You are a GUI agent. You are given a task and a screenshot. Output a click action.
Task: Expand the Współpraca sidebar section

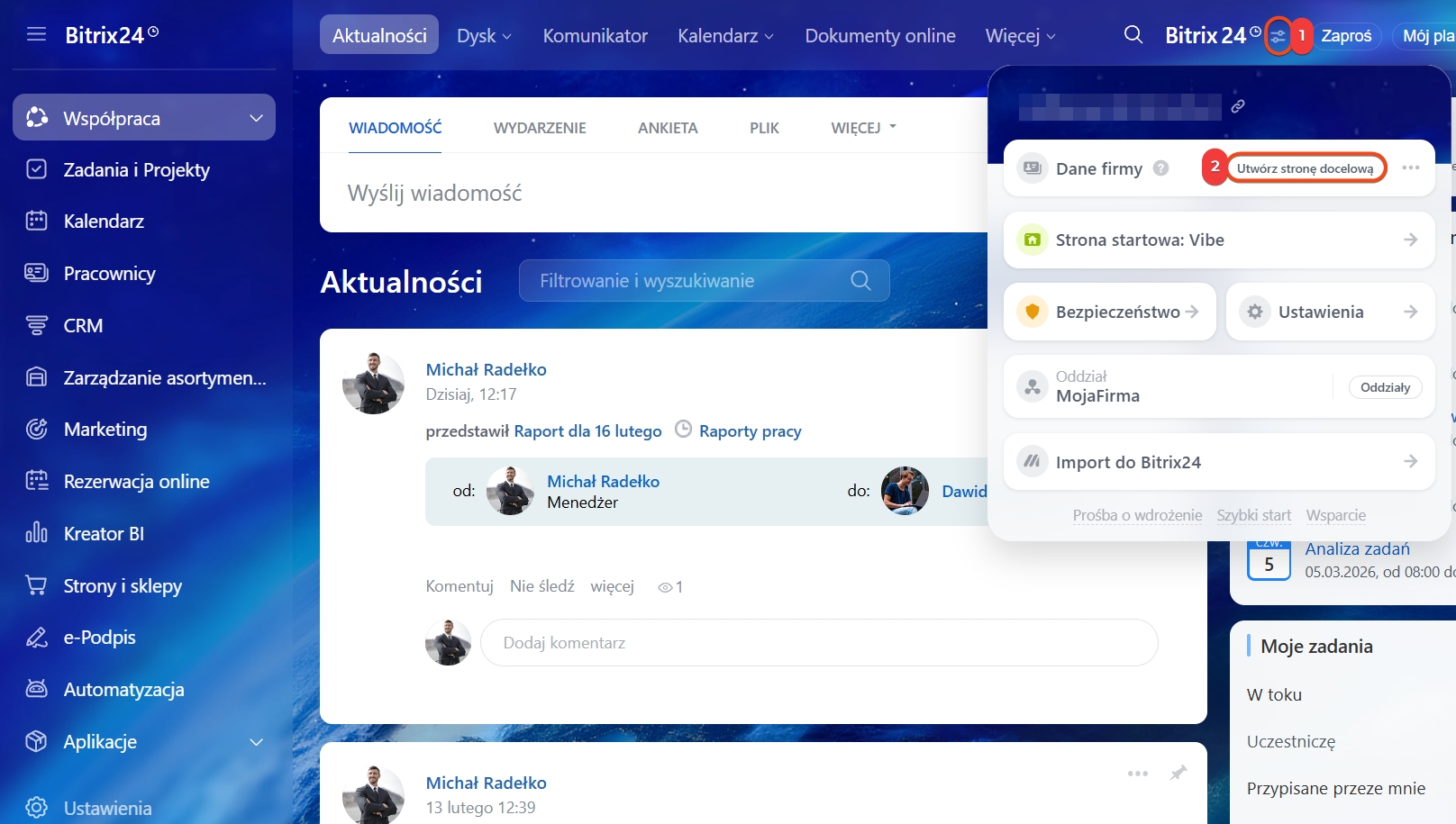pos(256,118)
